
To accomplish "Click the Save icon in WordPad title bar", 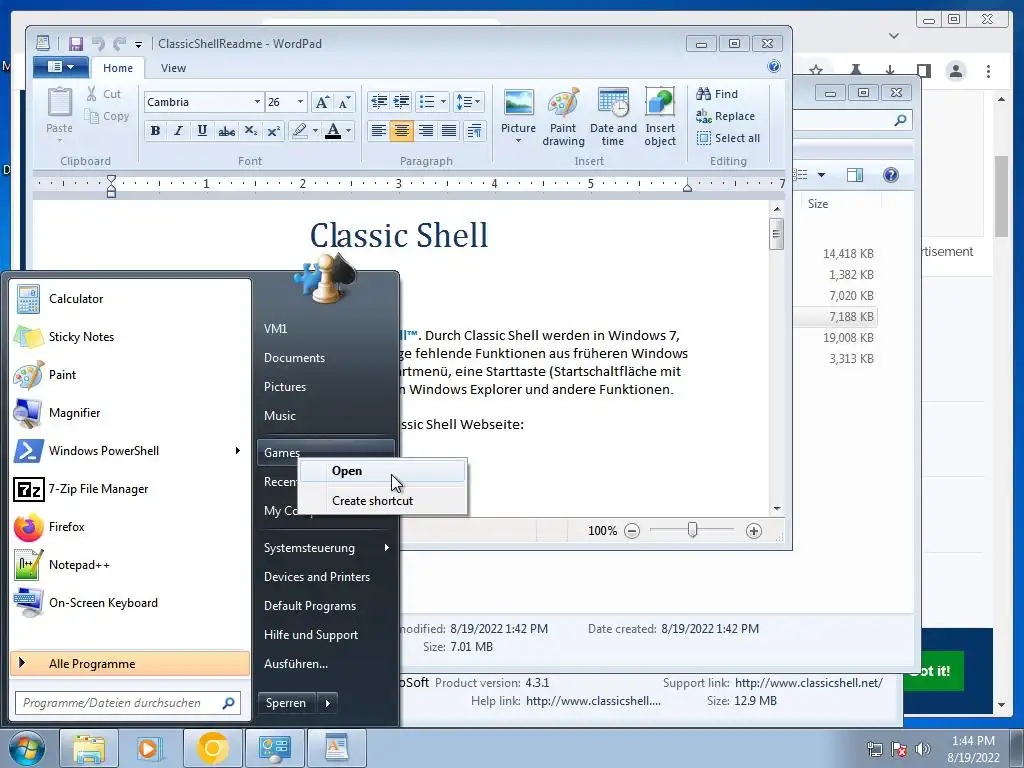I will [x=76, y=44].
